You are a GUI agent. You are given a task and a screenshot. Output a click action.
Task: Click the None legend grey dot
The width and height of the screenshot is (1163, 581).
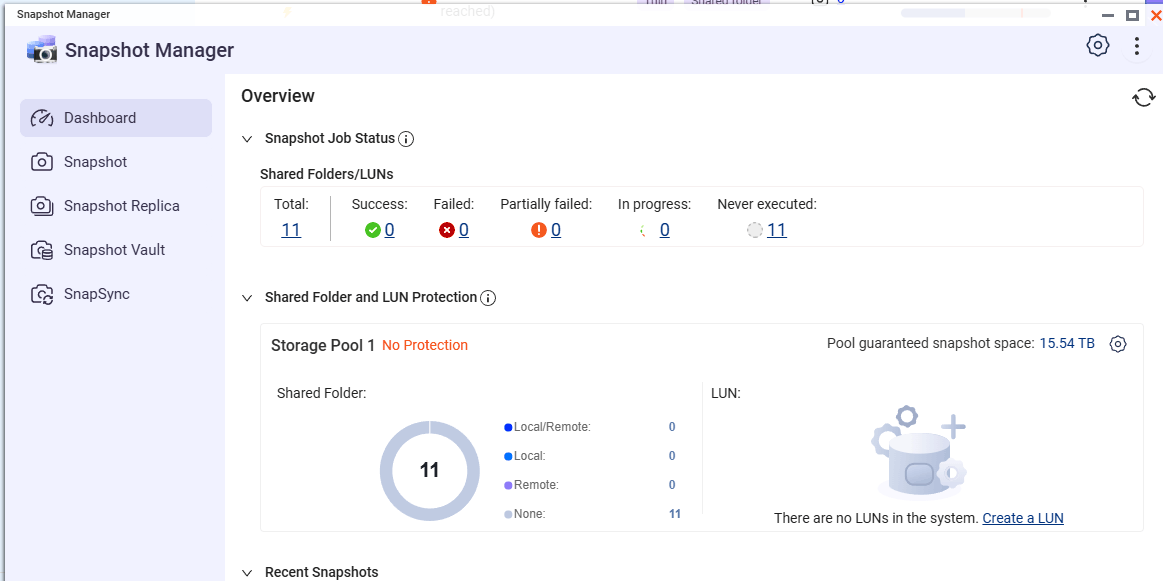click(x=508, y=514)
